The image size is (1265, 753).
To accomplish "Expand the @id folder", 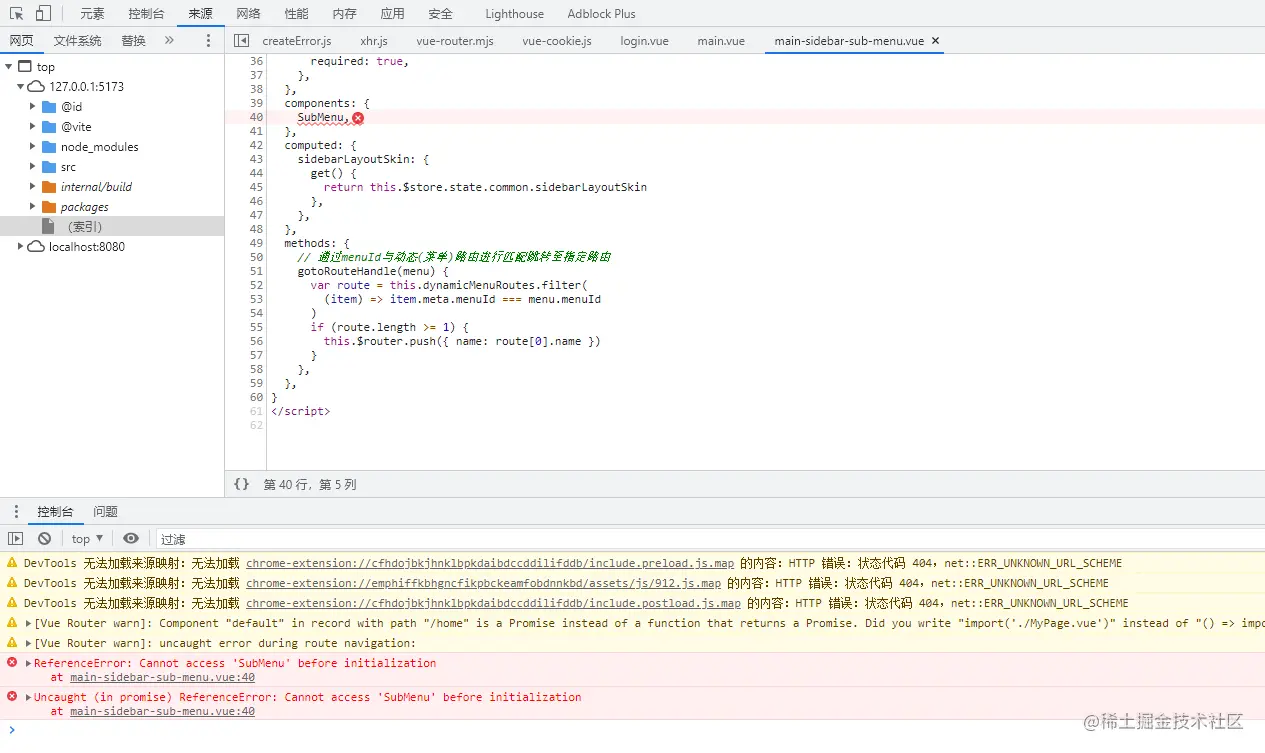I will coord(33,106).
